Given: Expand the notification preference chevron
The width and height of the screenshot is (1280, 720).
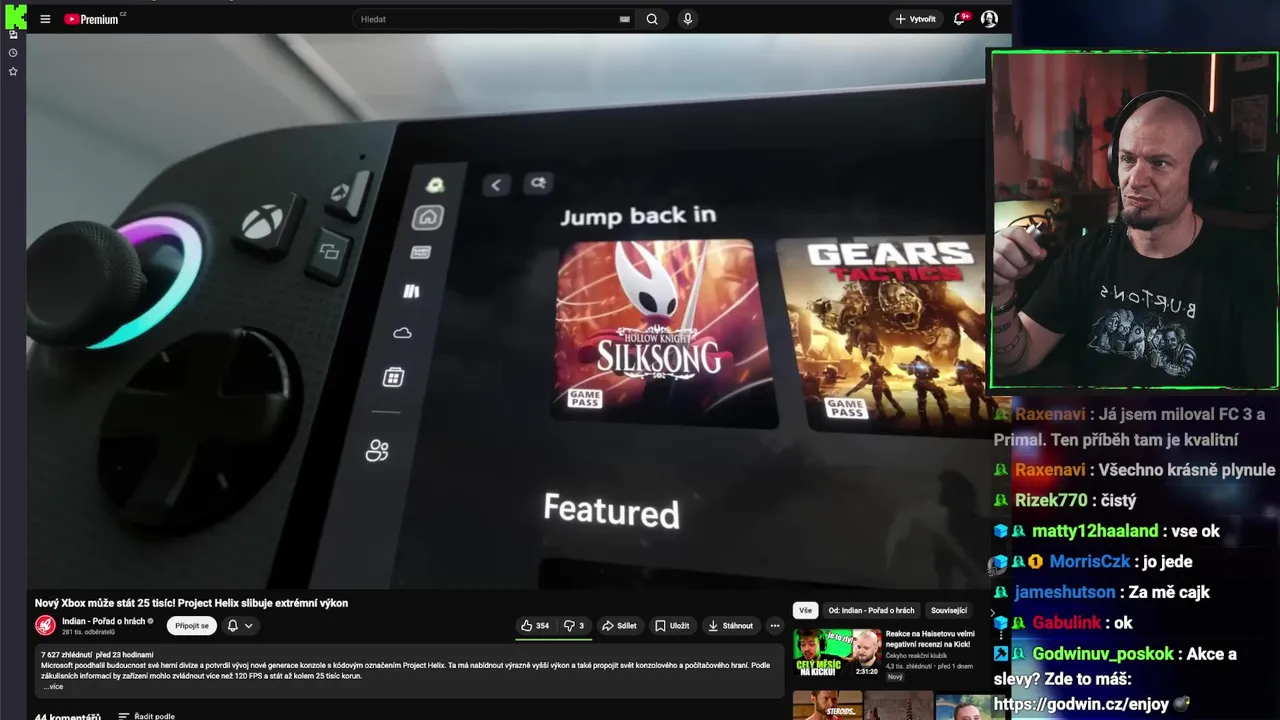Looking at the screenshot, I should coord(248,626).
